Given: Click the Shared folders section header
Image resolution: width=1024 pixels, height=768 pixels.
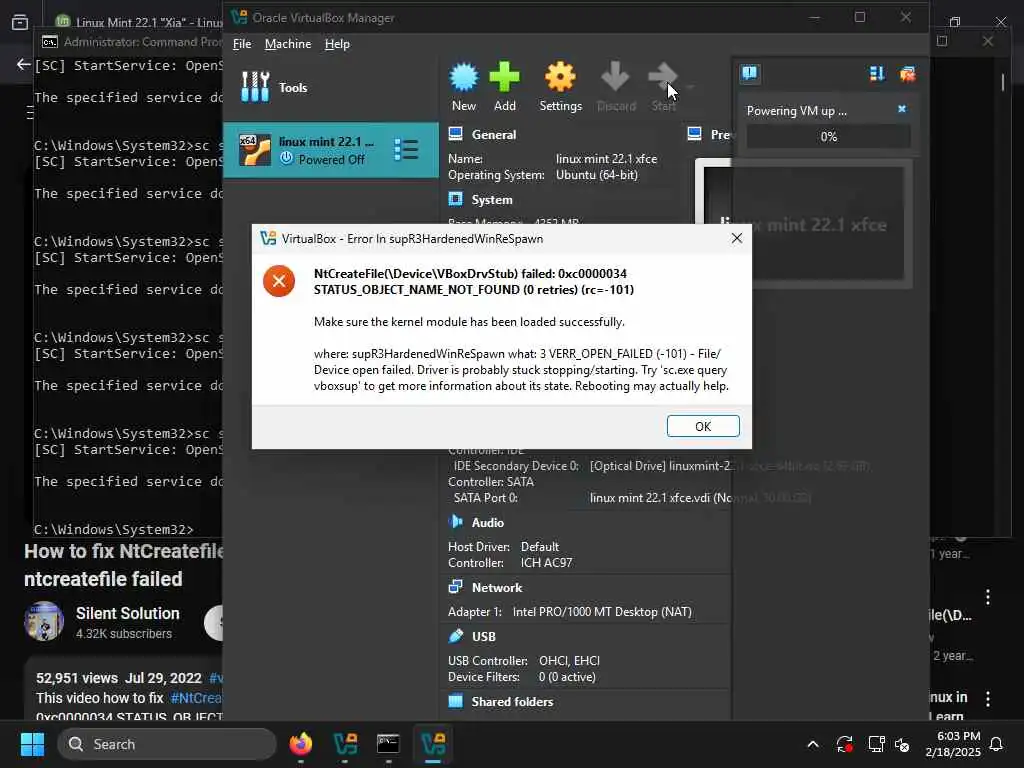Looking at the screenshot, I should tap(512, 702).
